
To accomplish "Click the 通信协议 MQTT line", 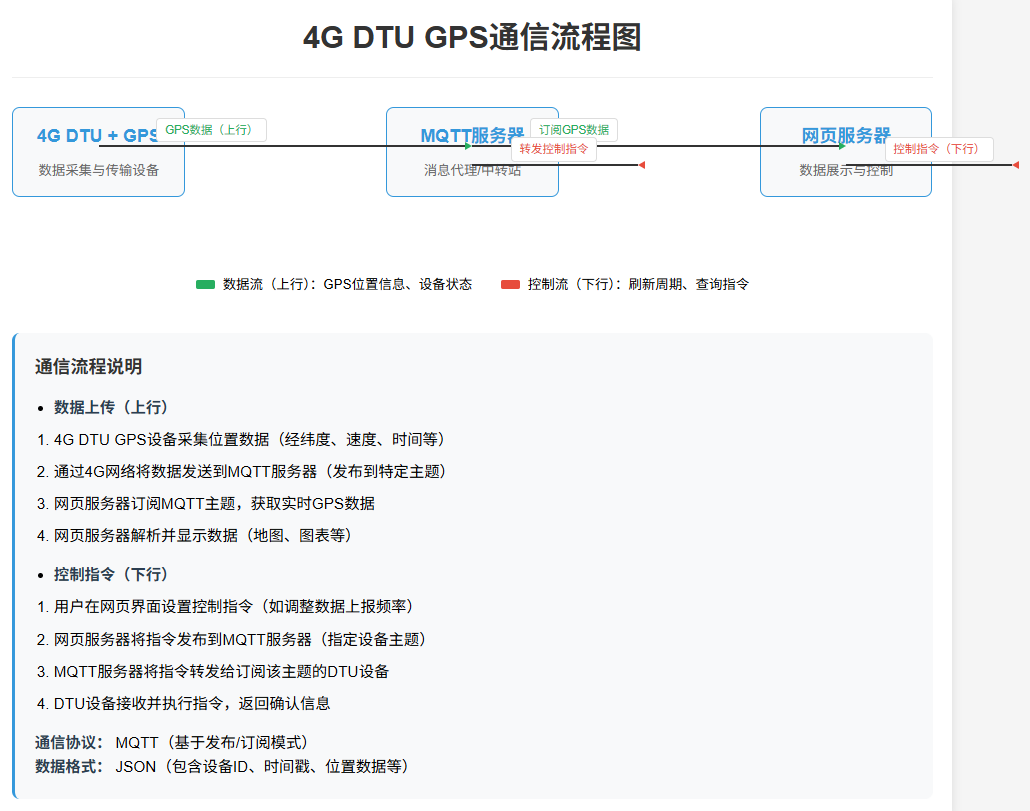I will (x=172, y=742).
